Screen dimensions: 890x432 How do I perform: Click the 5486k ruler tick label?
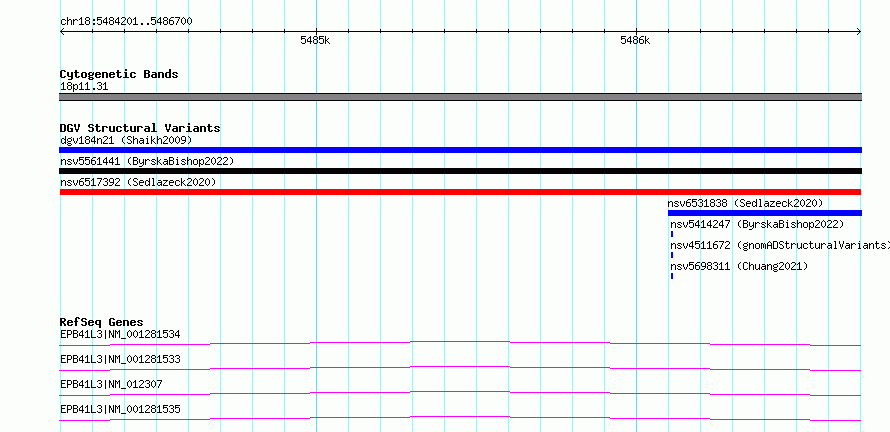pos(635,41)
